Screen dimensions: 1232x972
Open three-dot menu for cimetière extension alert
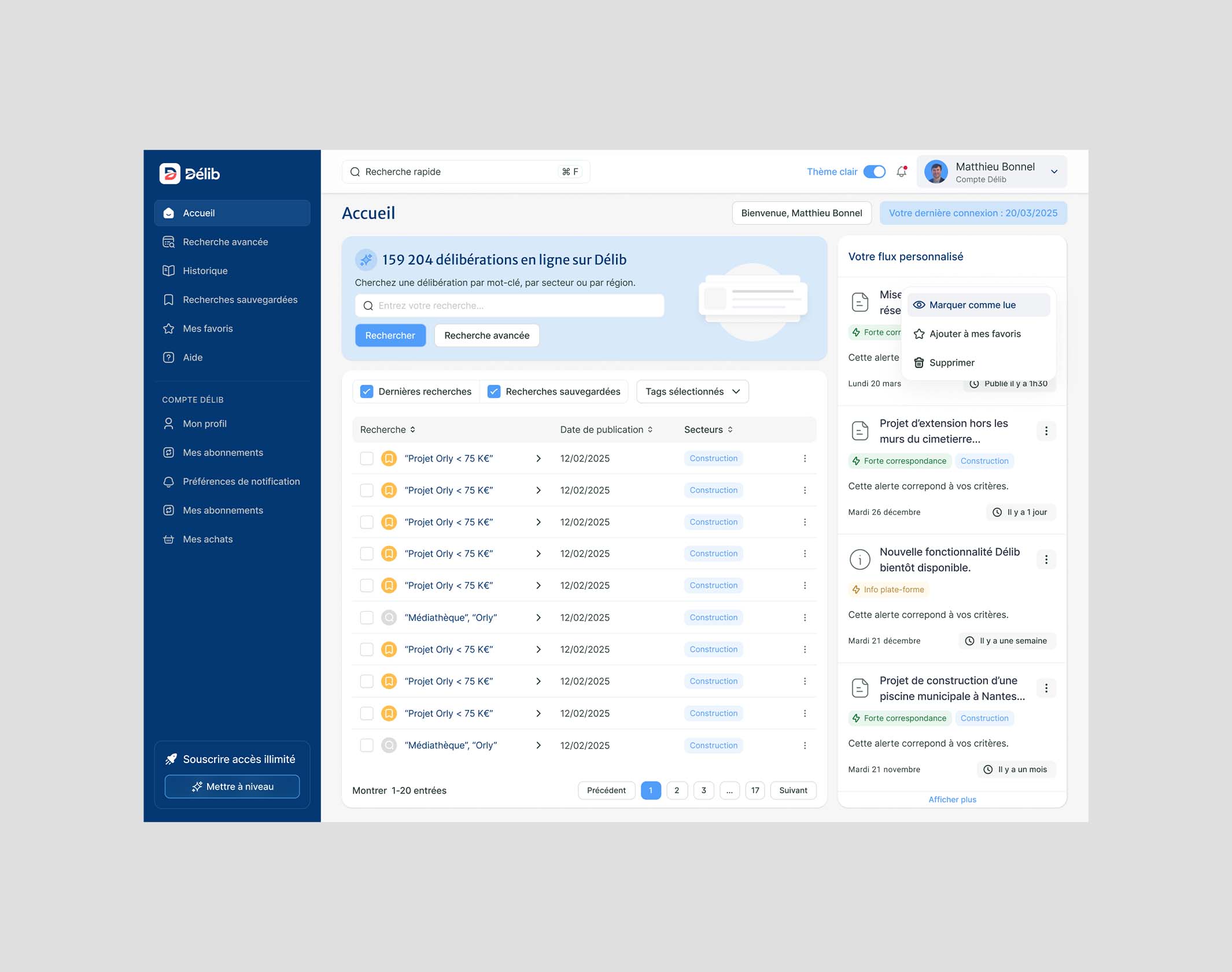pos(1046,431)
